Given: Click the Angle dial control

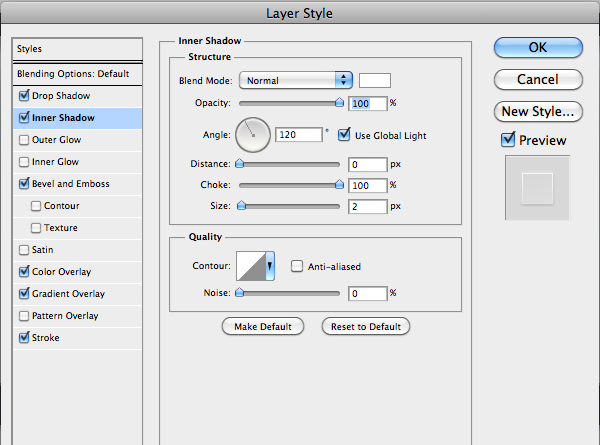Looking at the screenshot, I should click(x=253, y=135).
